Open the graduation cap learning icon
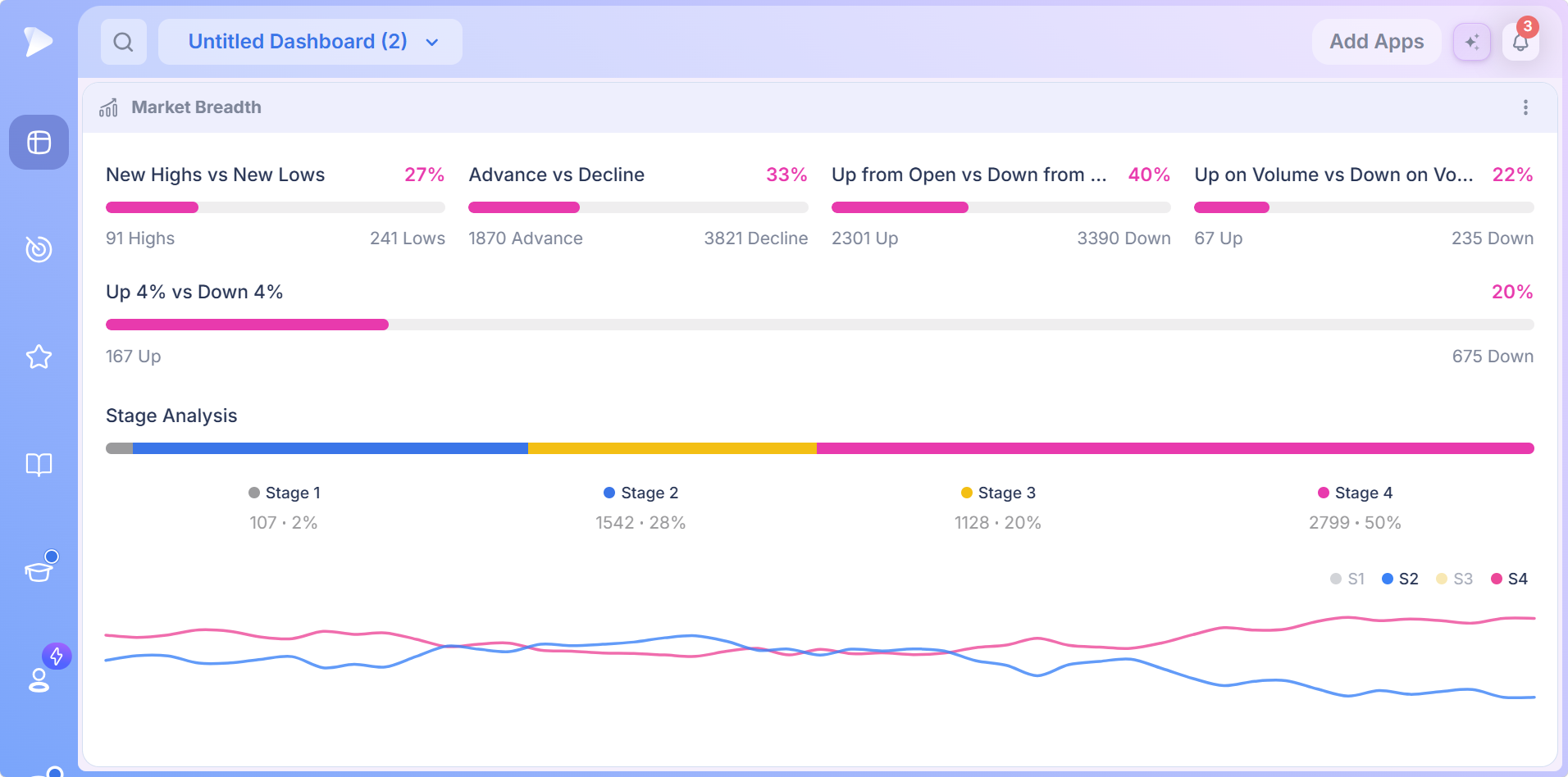This screenshot has height=777, width=1568. [39, 570]
